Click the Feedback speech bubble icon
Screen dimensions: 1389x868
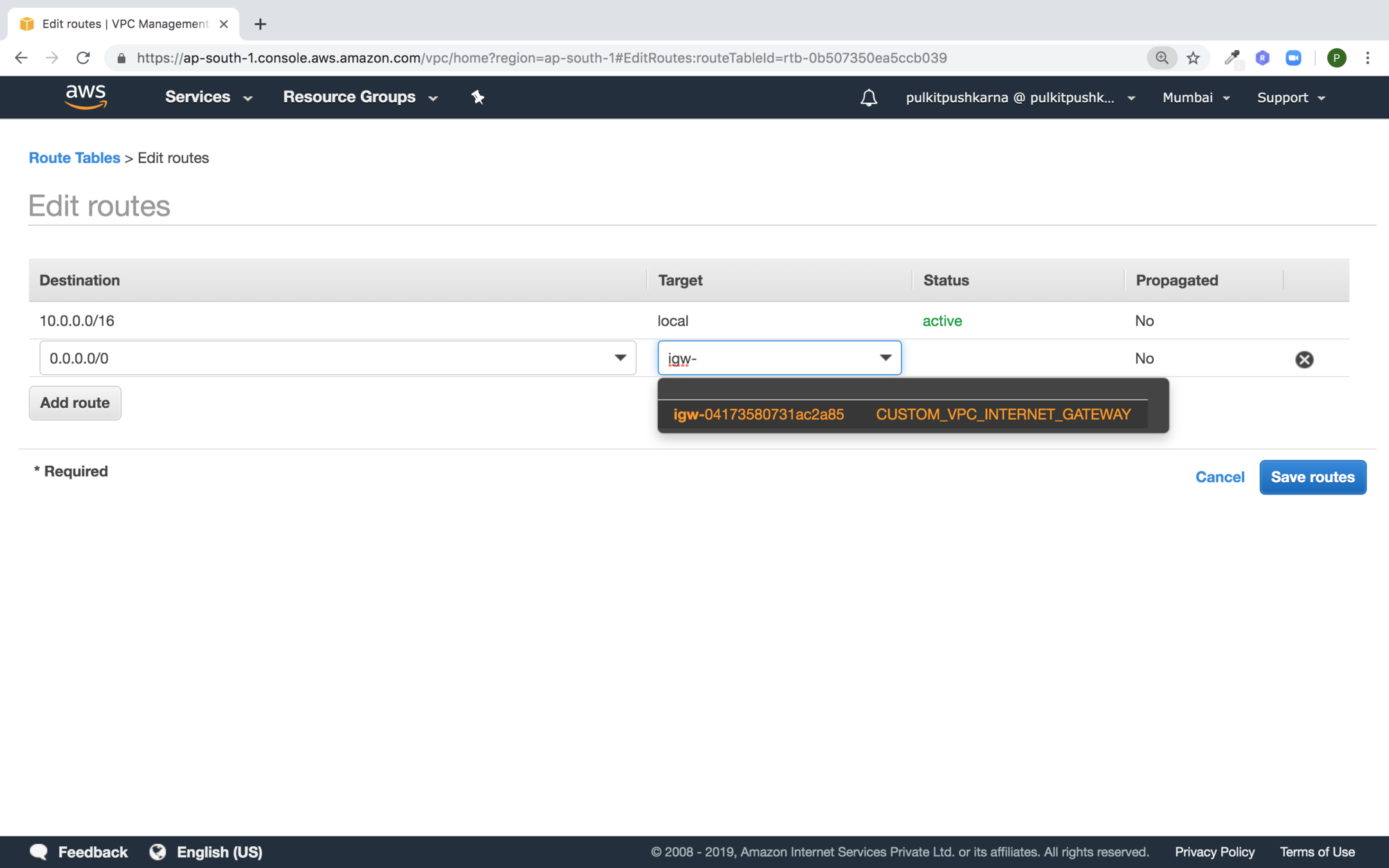pyautogui.click(x=39, y=852)
